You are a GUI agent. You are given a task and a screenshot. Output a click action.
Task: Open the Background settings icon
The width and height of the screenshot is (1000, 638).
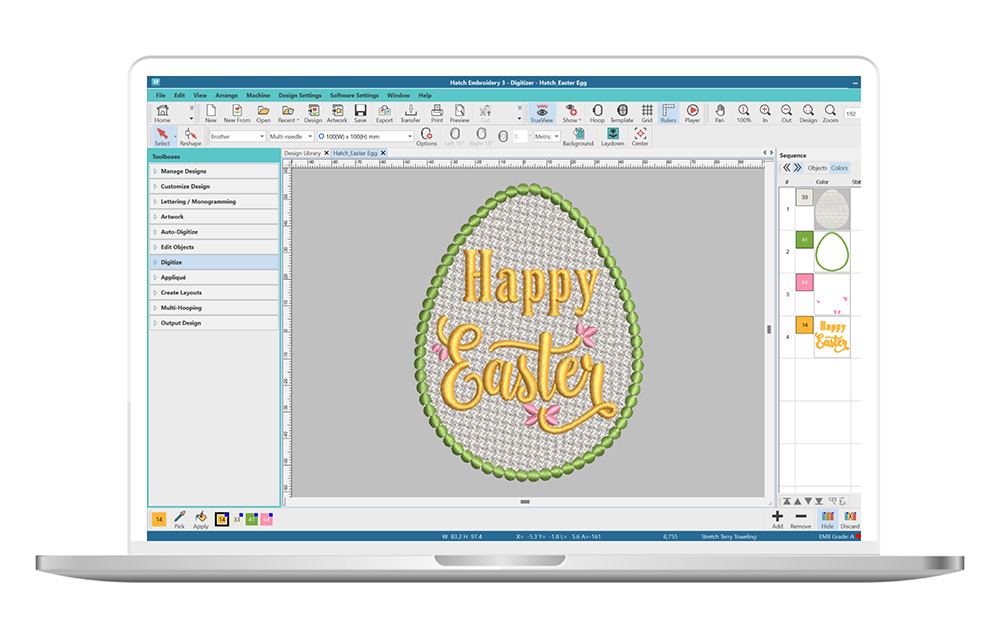pos(578,133)
